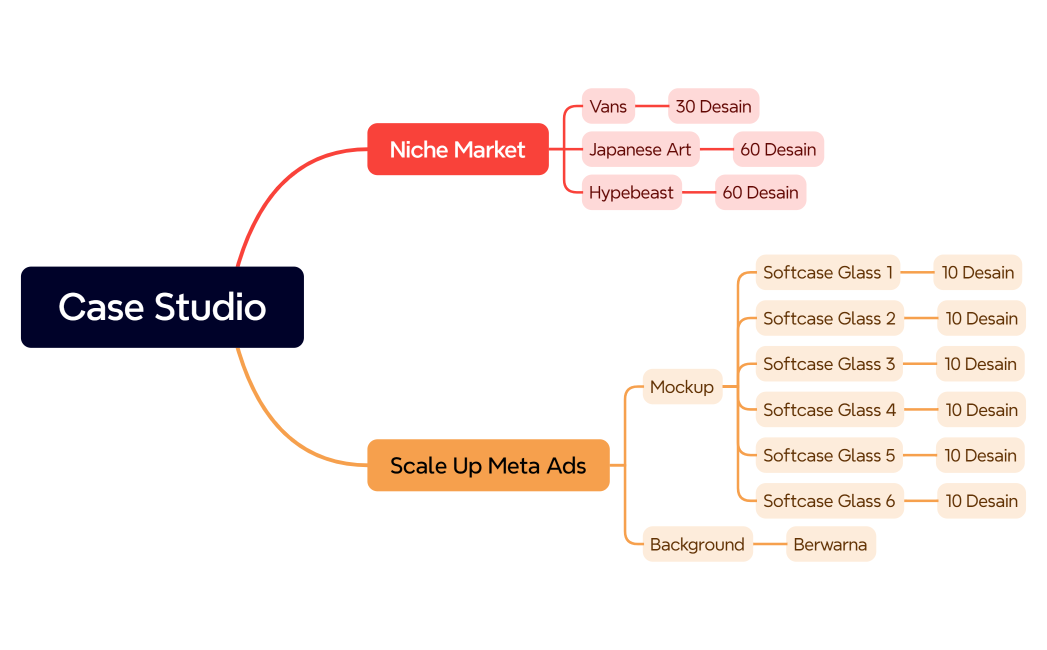Click the Background node
The height and width of the screenshot is (650, 1047).
(697, 544)
